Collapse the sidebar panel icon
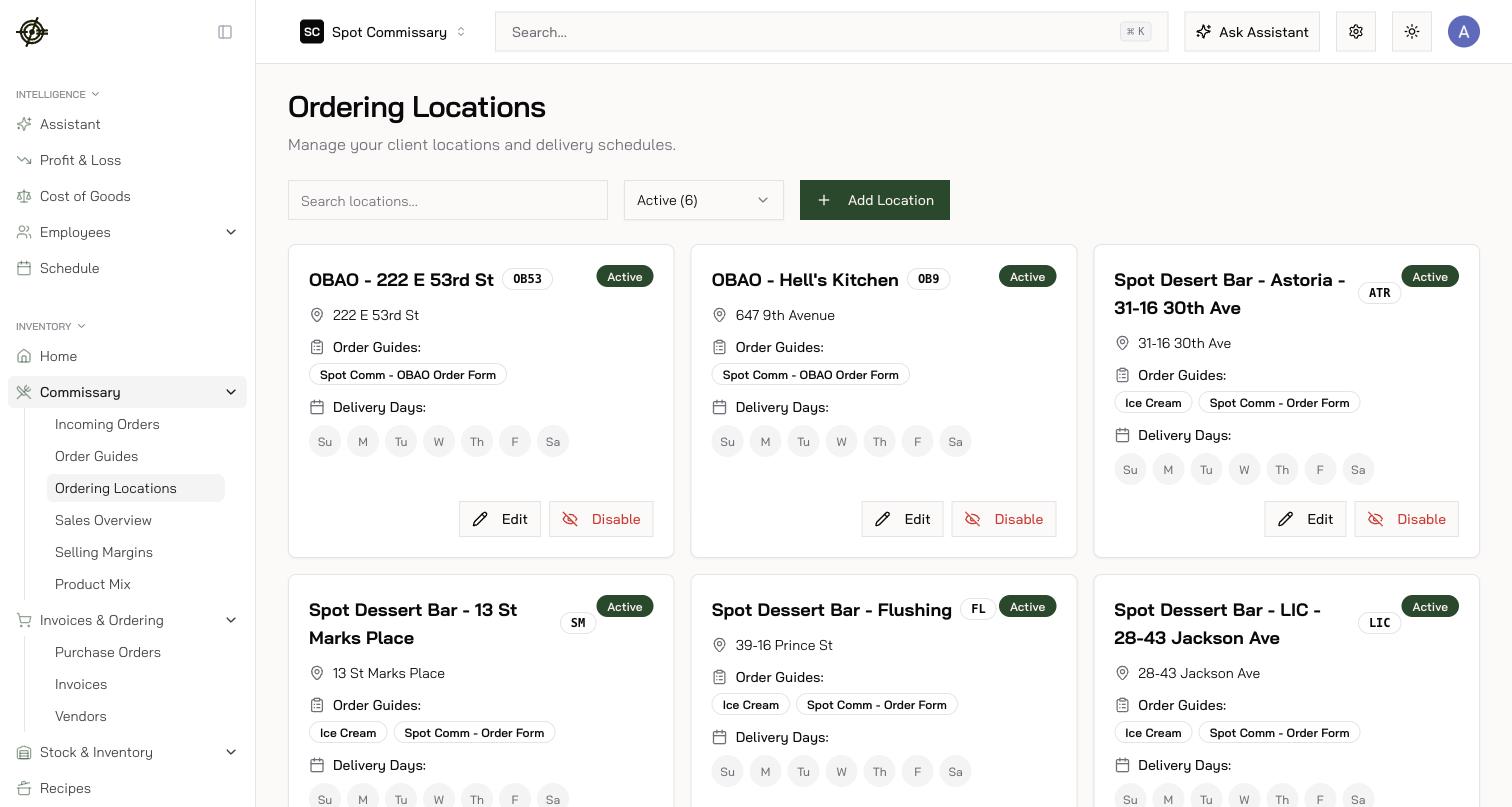1512x807 pixels. (225, 32)
